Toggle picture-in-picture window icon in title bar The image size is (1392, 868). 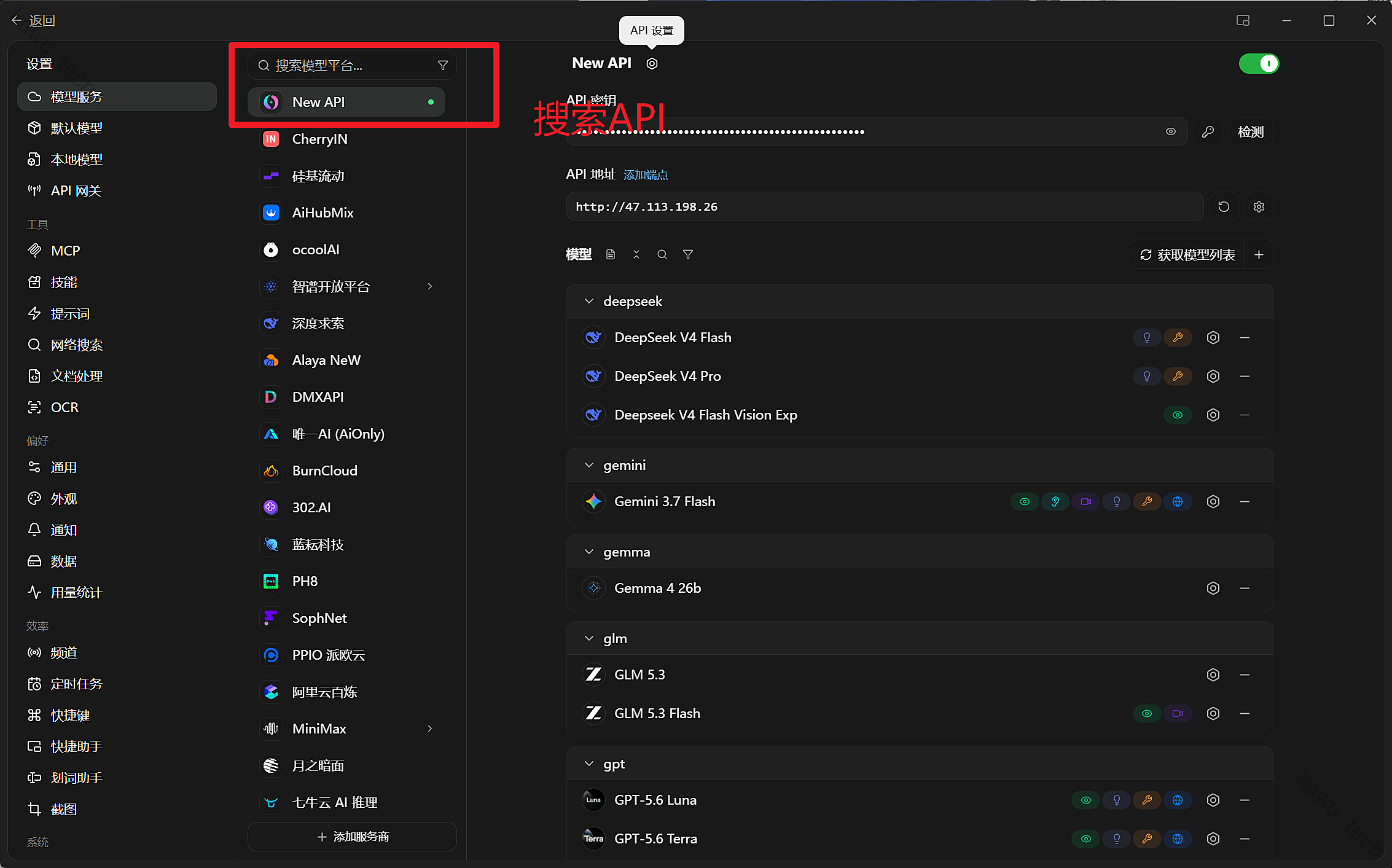[1243, 20]
